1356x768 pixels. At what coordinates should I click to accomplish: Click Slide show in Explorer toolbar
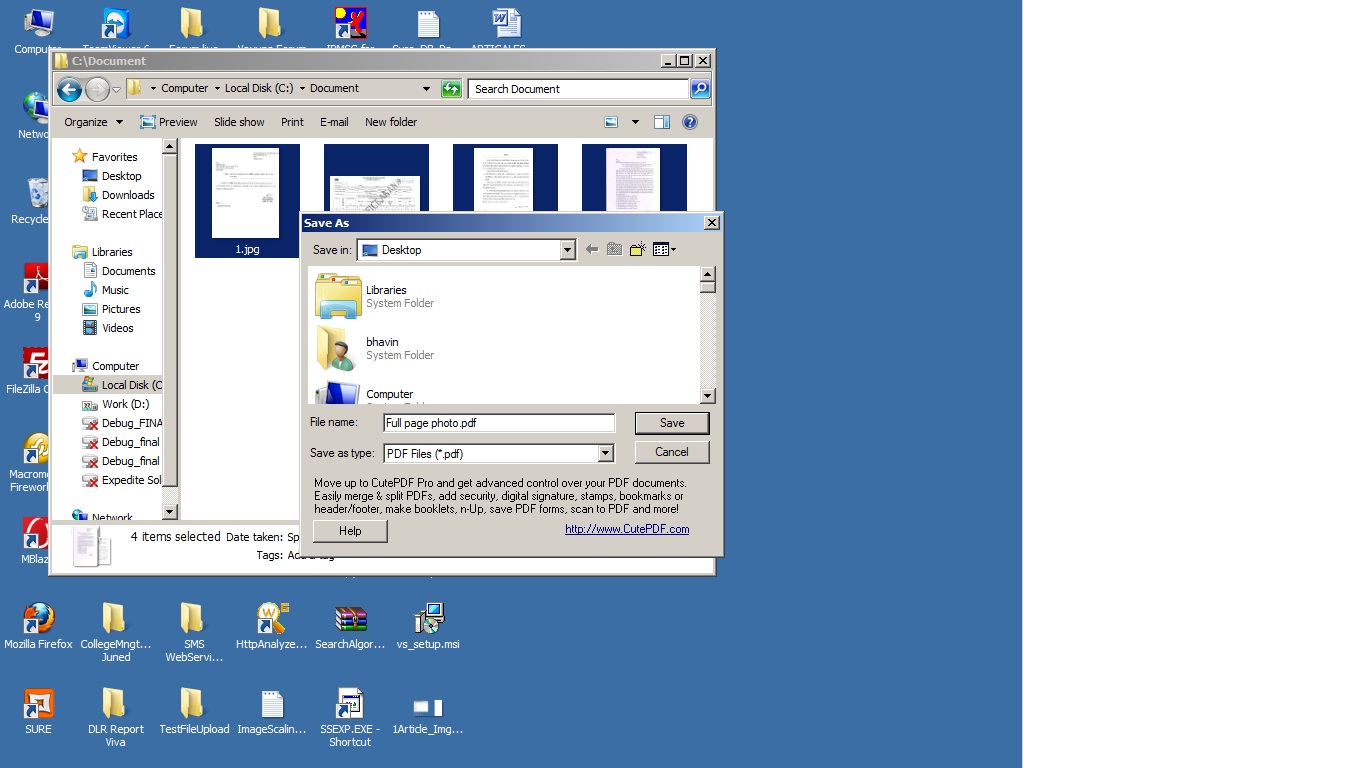[x=239, y=122]
